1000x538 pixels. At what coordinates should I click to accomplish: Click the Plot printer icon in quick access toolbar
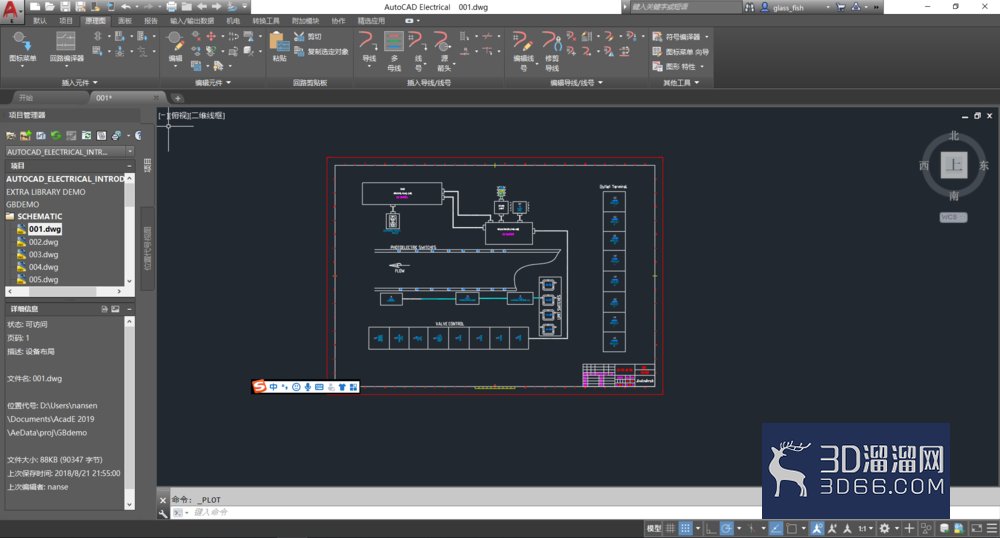pyautogui.click(x=171, y=7)
